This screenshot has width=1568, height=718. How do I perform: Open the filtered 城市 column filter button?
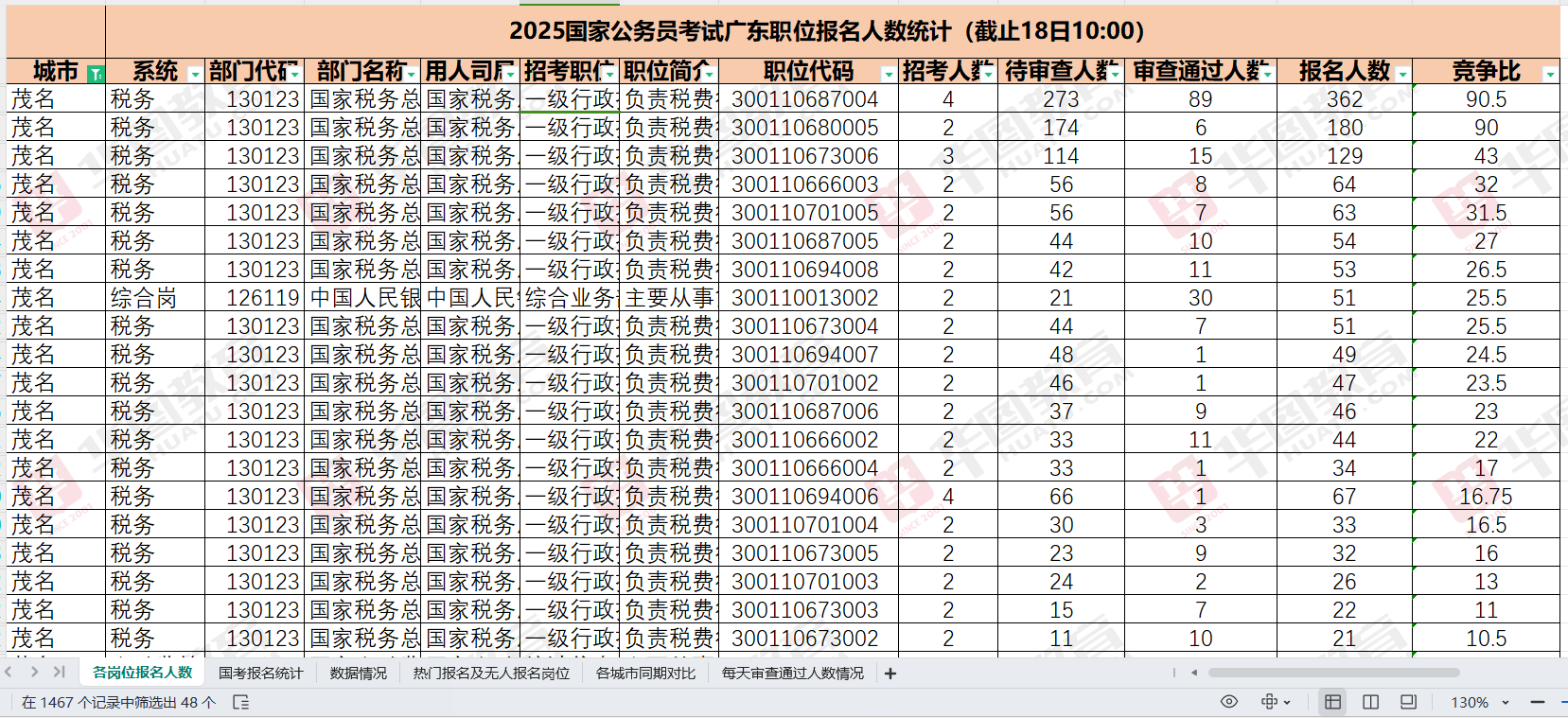pos(95,74)
